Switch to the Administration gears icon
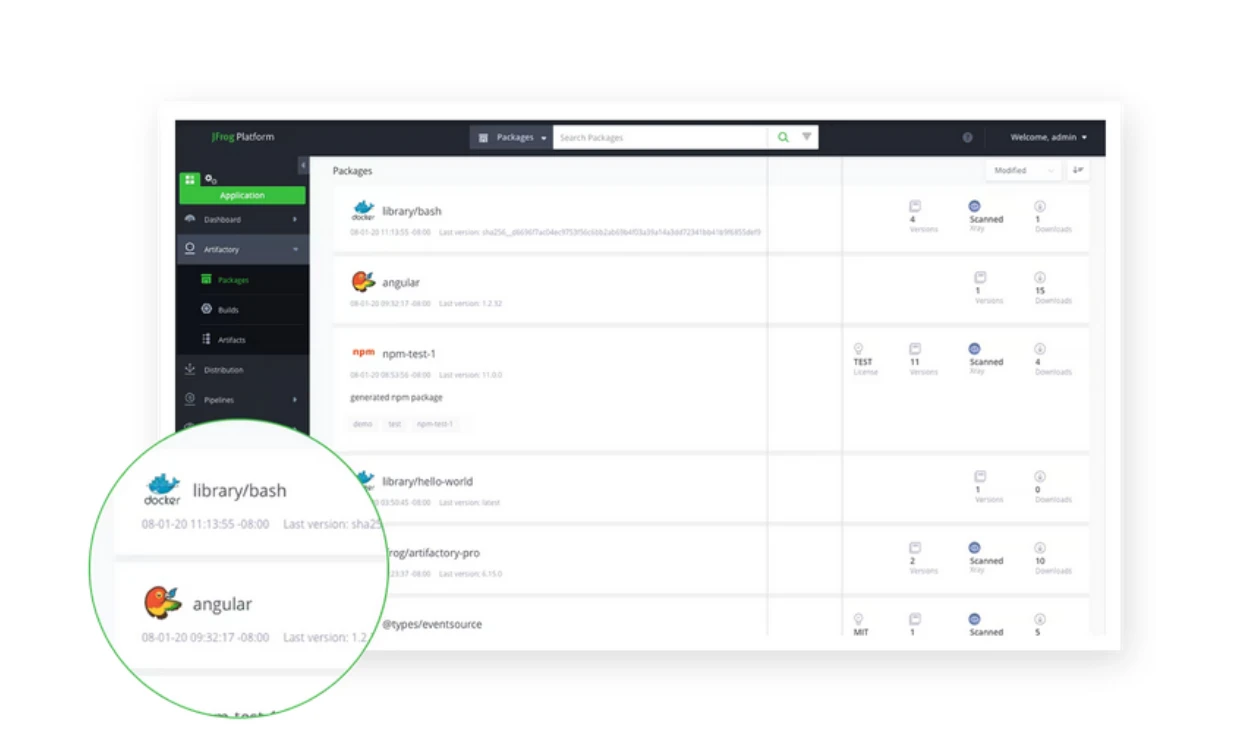Viewport: 1238px width, 752px height. click(211, 179)
